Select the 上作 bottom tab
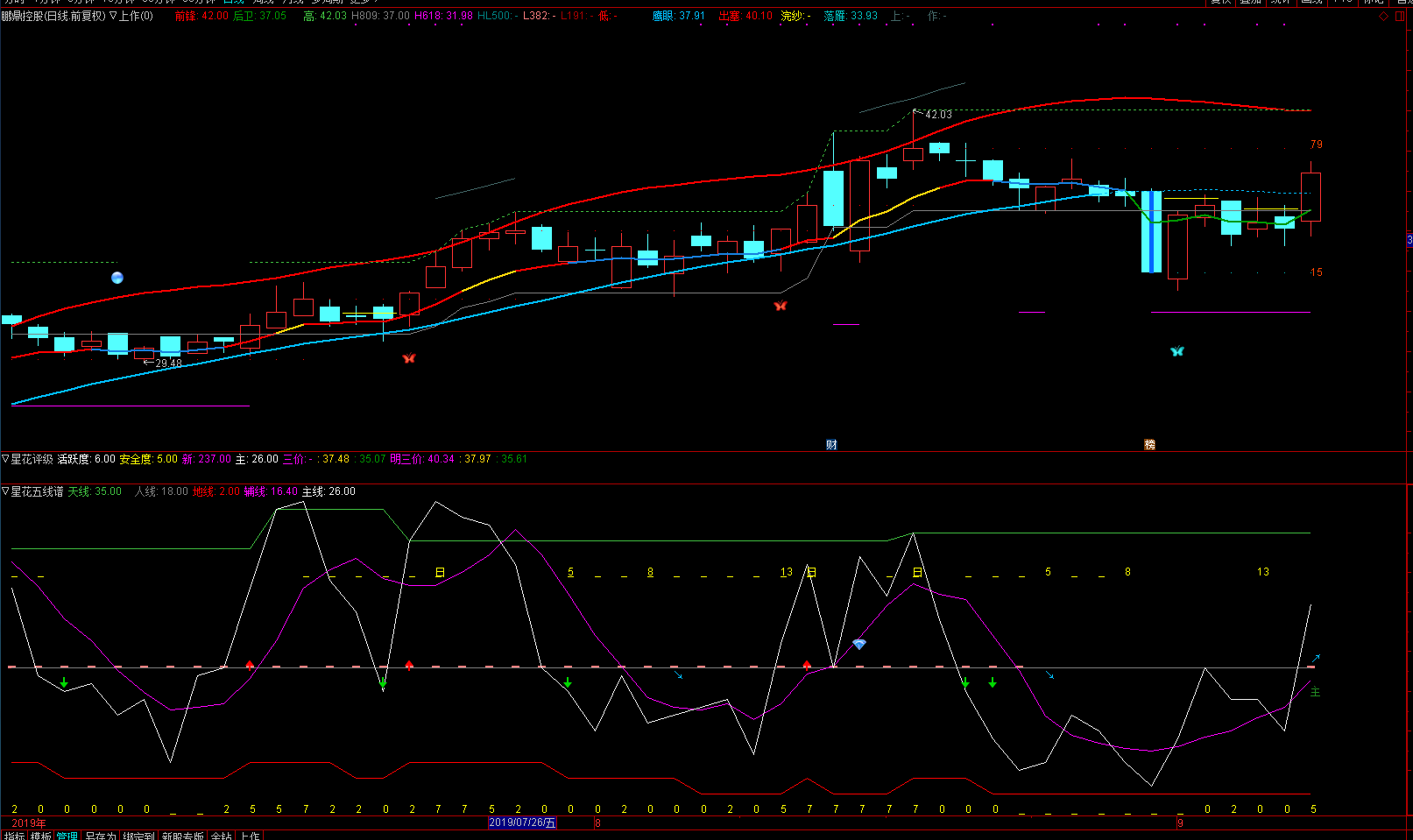The height and width of the screenshot is (840, 1413). [x=250, y=836]
